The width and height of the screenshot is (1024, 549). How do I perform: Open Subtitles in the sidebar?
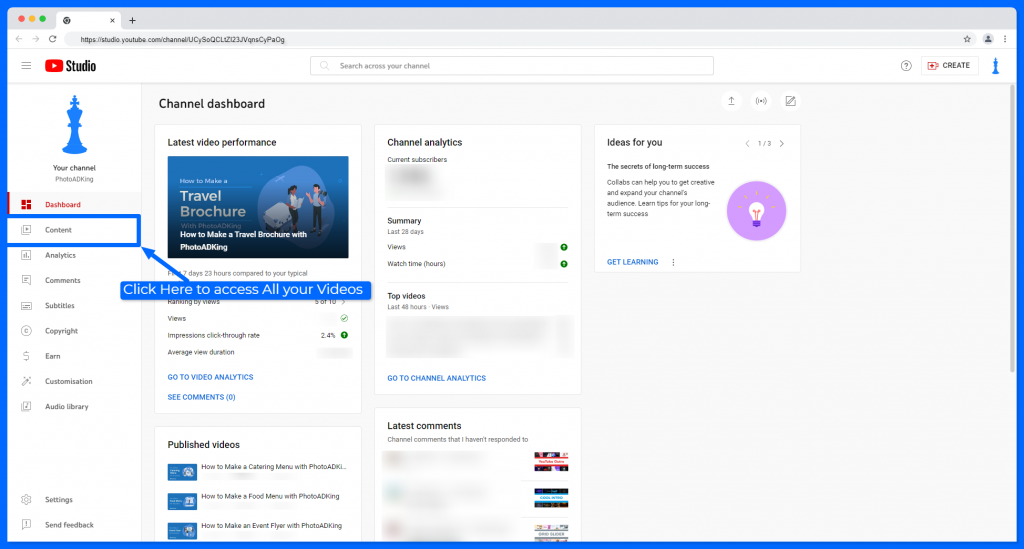[x=74, y=306]
